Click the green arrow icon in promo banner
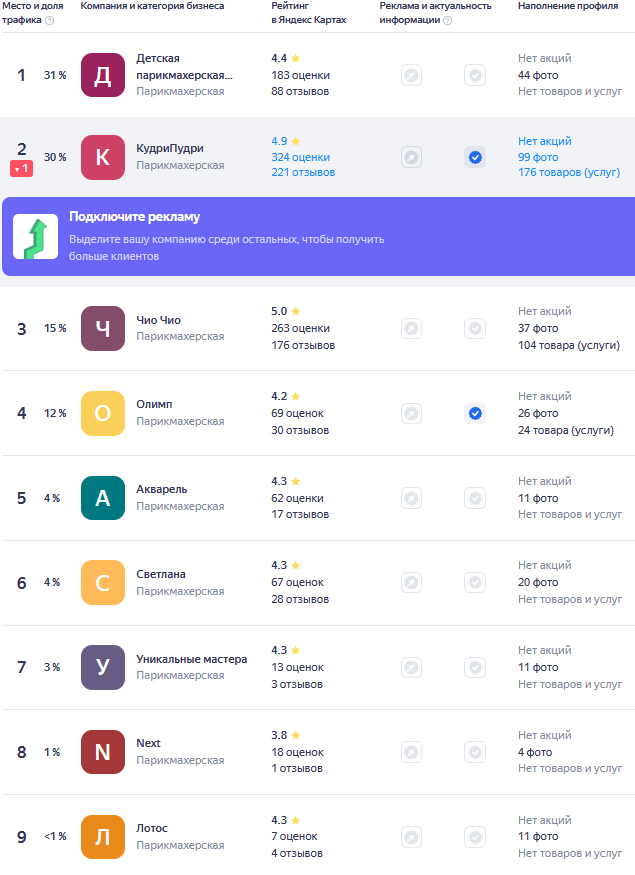 point(35,237)
